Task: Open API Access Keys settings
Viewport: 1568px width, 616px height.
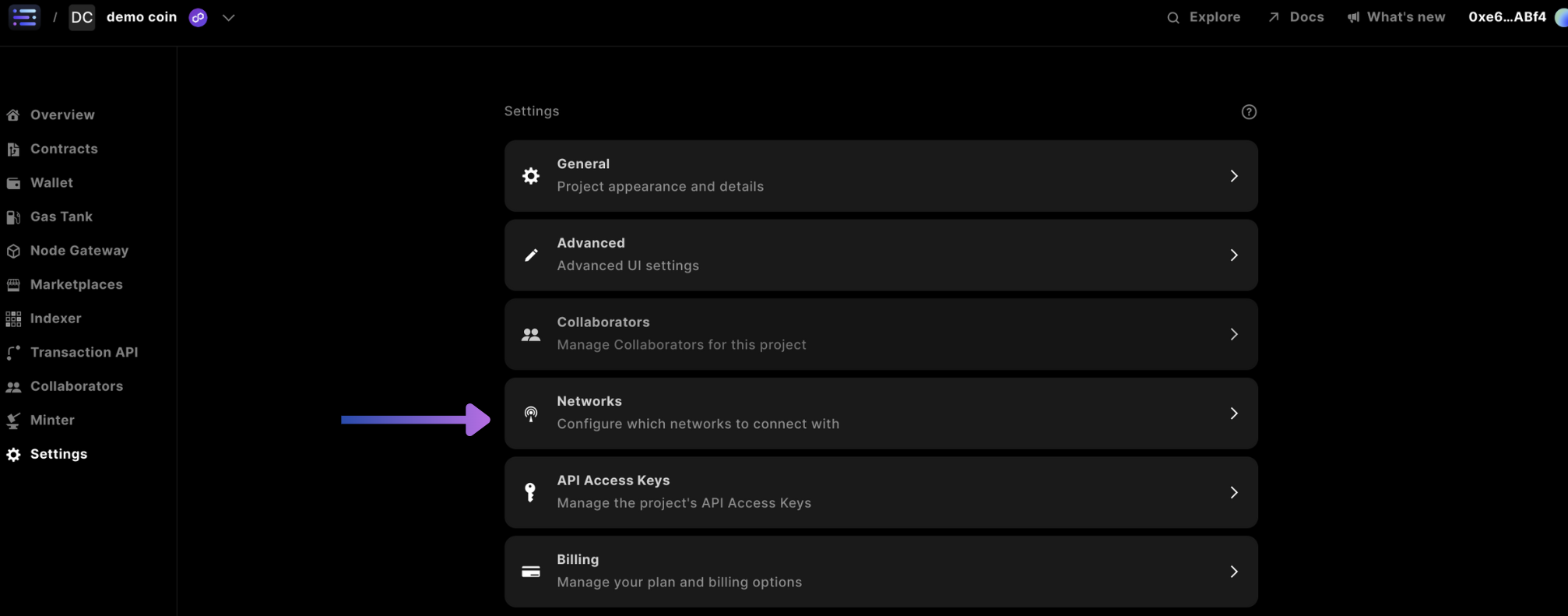Action: (x=881, y=492)
